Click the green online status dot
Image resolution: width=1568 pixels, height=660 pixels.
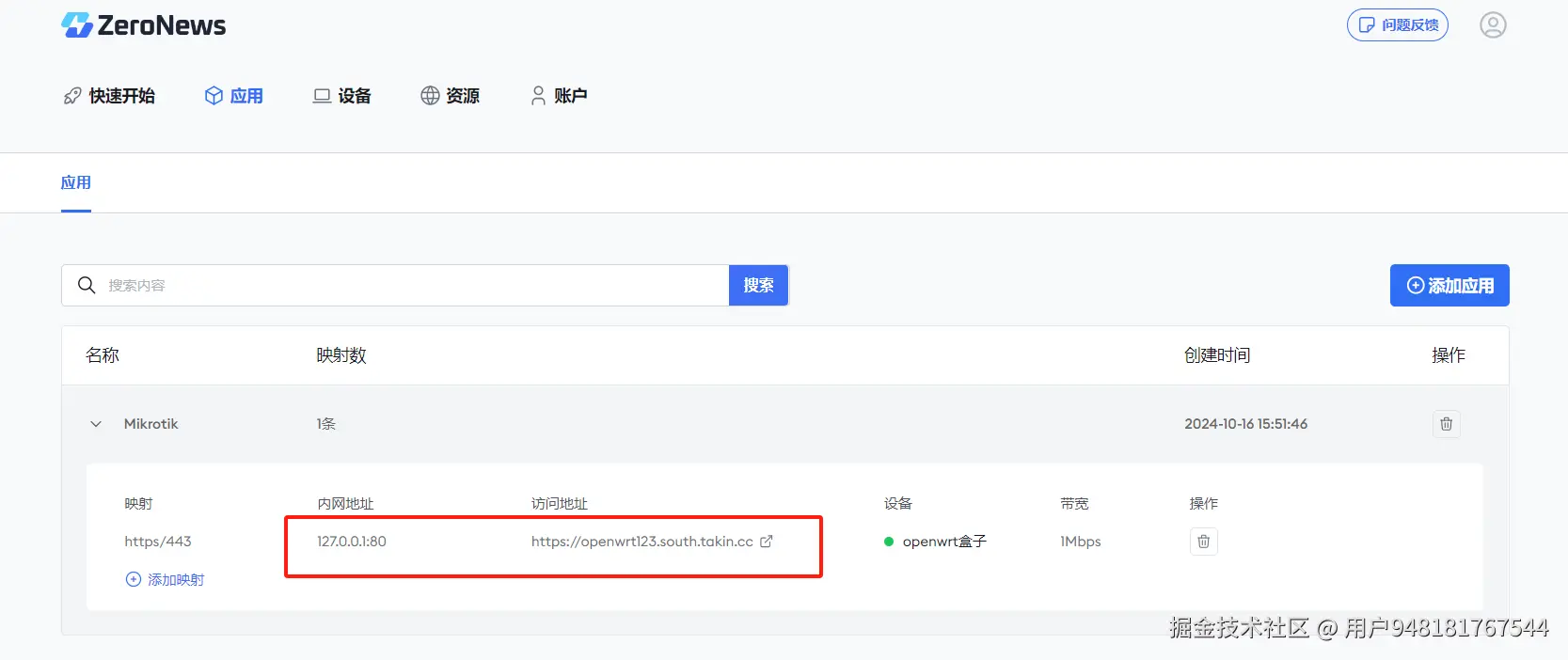[x=889, y=542]
